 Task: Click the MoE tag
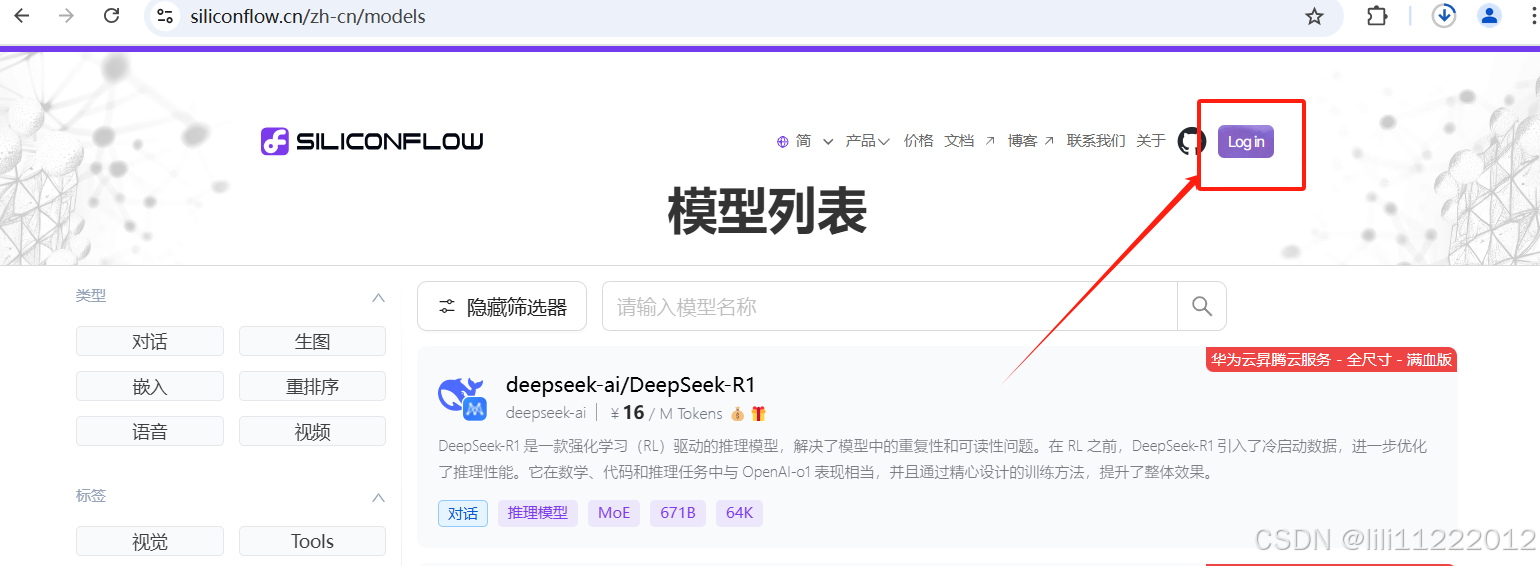[x=614, y=513]
